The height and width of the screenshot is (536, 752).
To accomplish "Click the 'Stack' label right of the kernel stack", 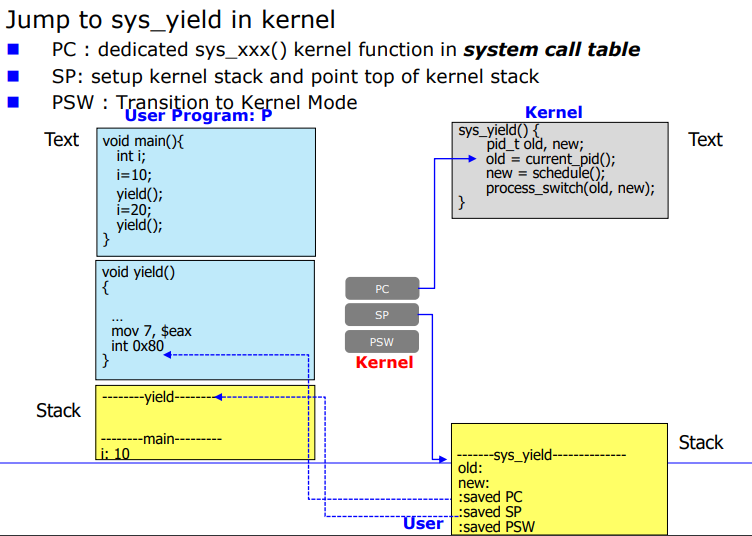I will (x=701, y=443).
